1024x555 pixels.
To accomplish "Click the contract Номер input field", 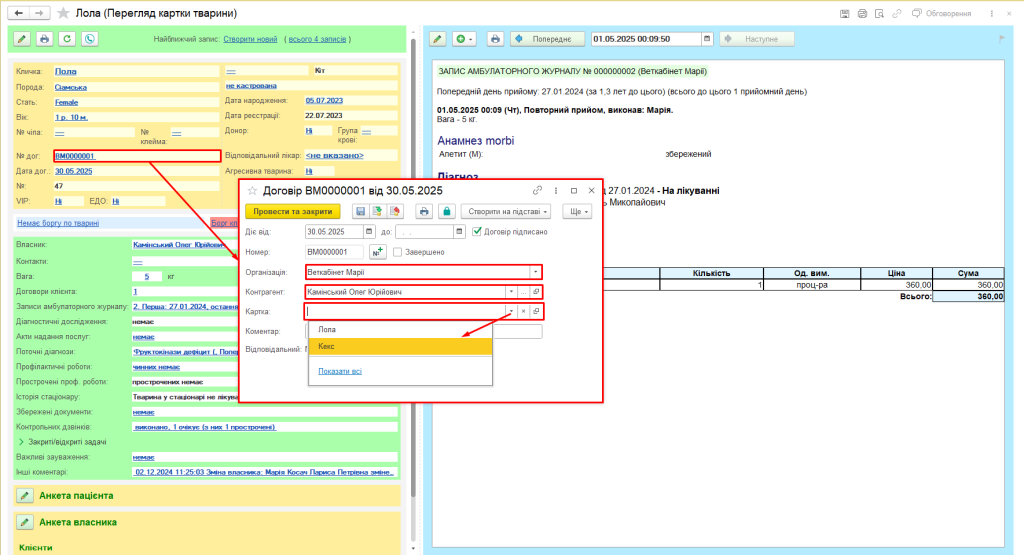I will 334,252.
